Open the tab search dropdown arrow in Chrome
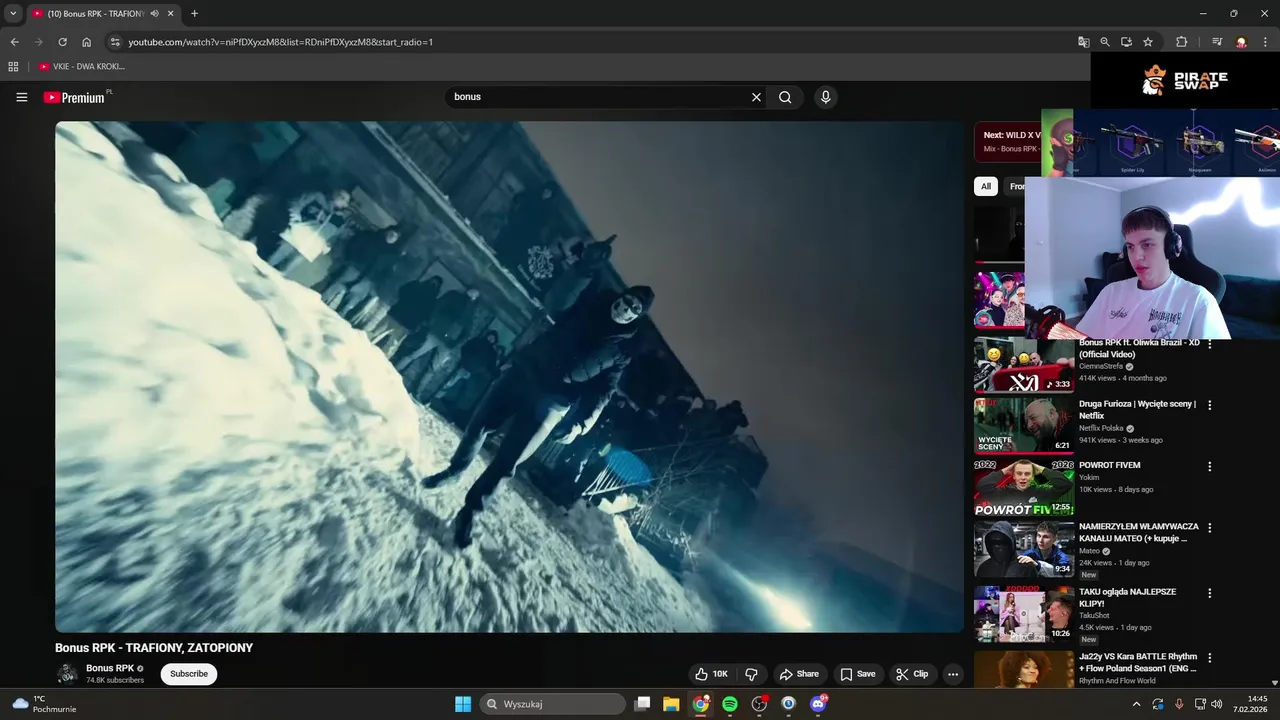Image resolution: width=1280 pixels, height=720 pixels. pos(13,14)
